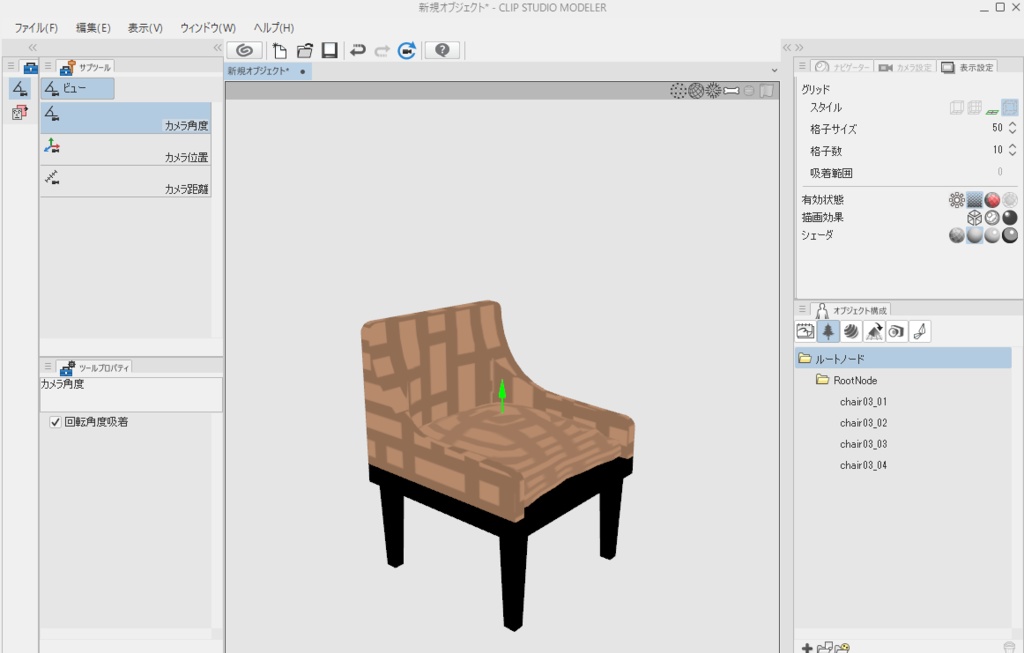Reset camera with the blue camera icon
Image resolution: width=1024 pixels, height=653 pixels.
point(407,50)
